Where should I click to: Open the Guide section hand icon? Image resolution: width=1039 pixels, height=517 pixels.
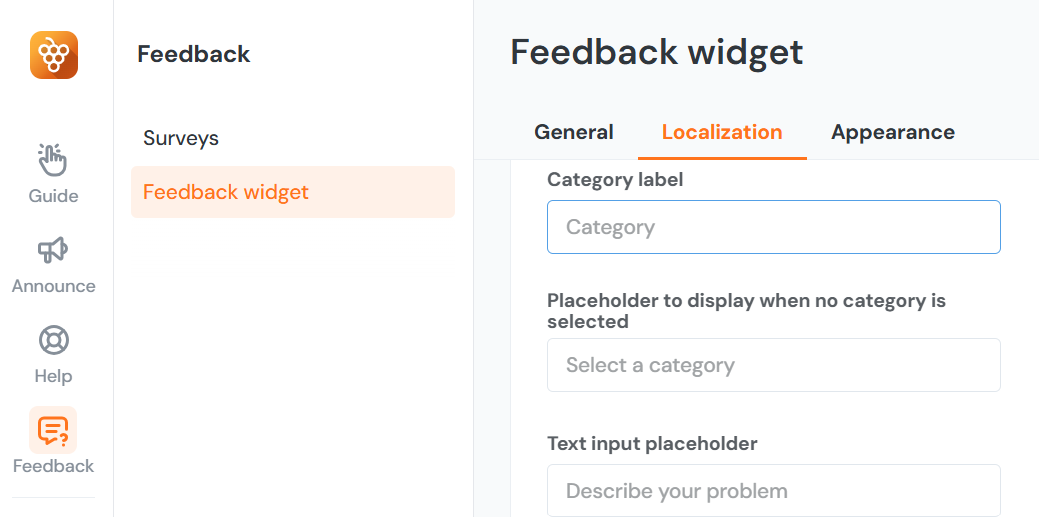tap(53, 159)
